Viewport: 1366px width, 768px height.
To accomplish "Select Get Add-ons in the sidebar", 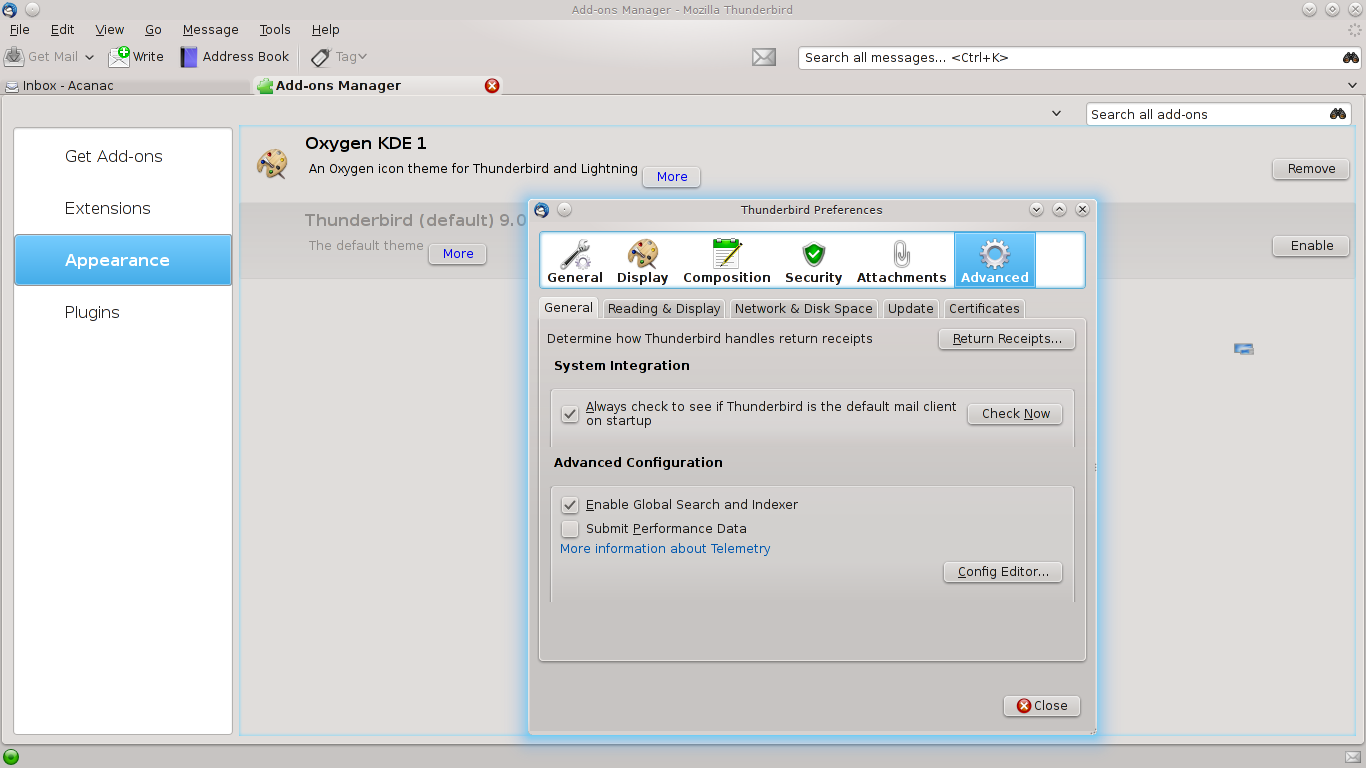I will point(123,156).
